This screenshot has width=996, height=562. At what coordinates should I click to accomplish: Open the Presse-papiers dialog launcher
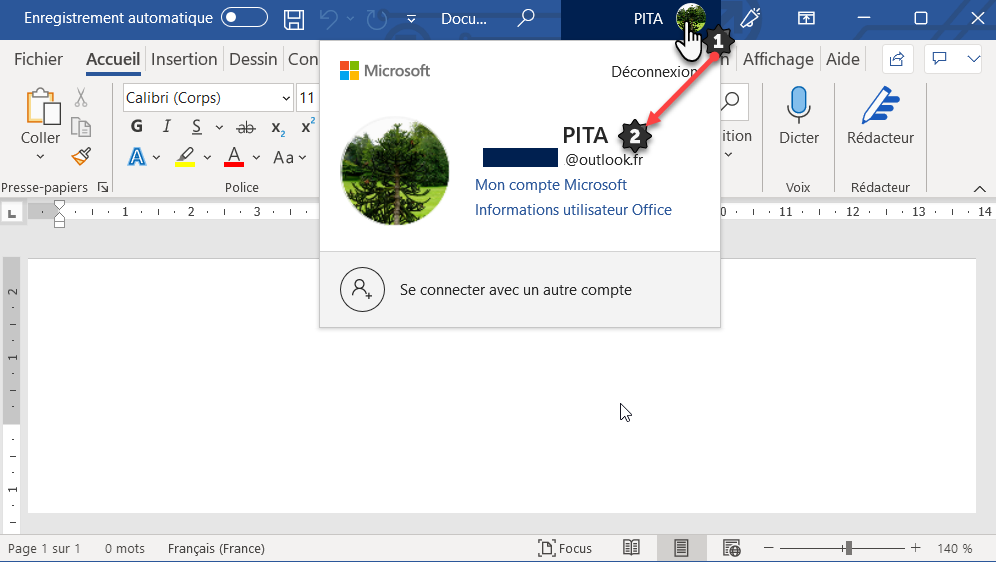click(x=103, y=187)
